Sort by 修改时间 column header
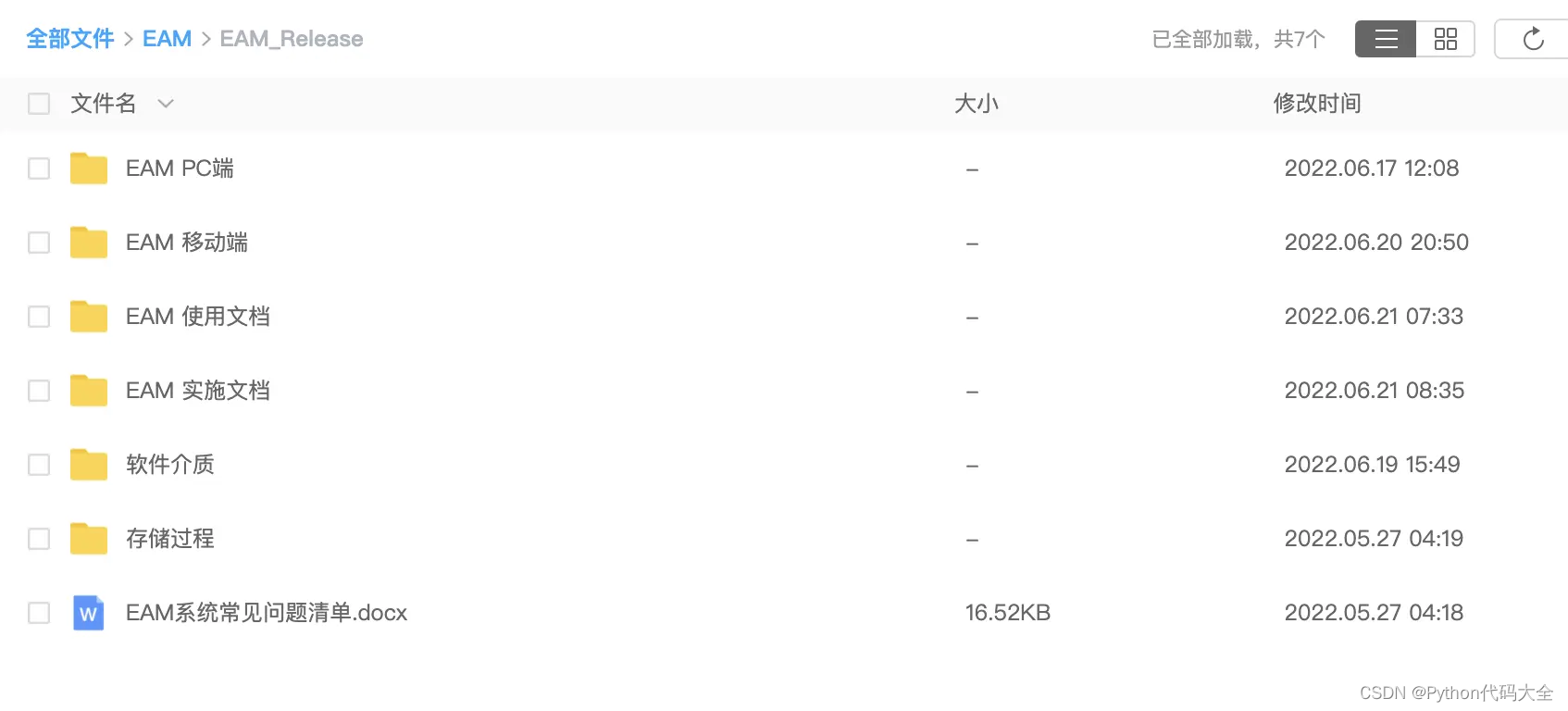The image size is (1568, 711). [1317, 104]
